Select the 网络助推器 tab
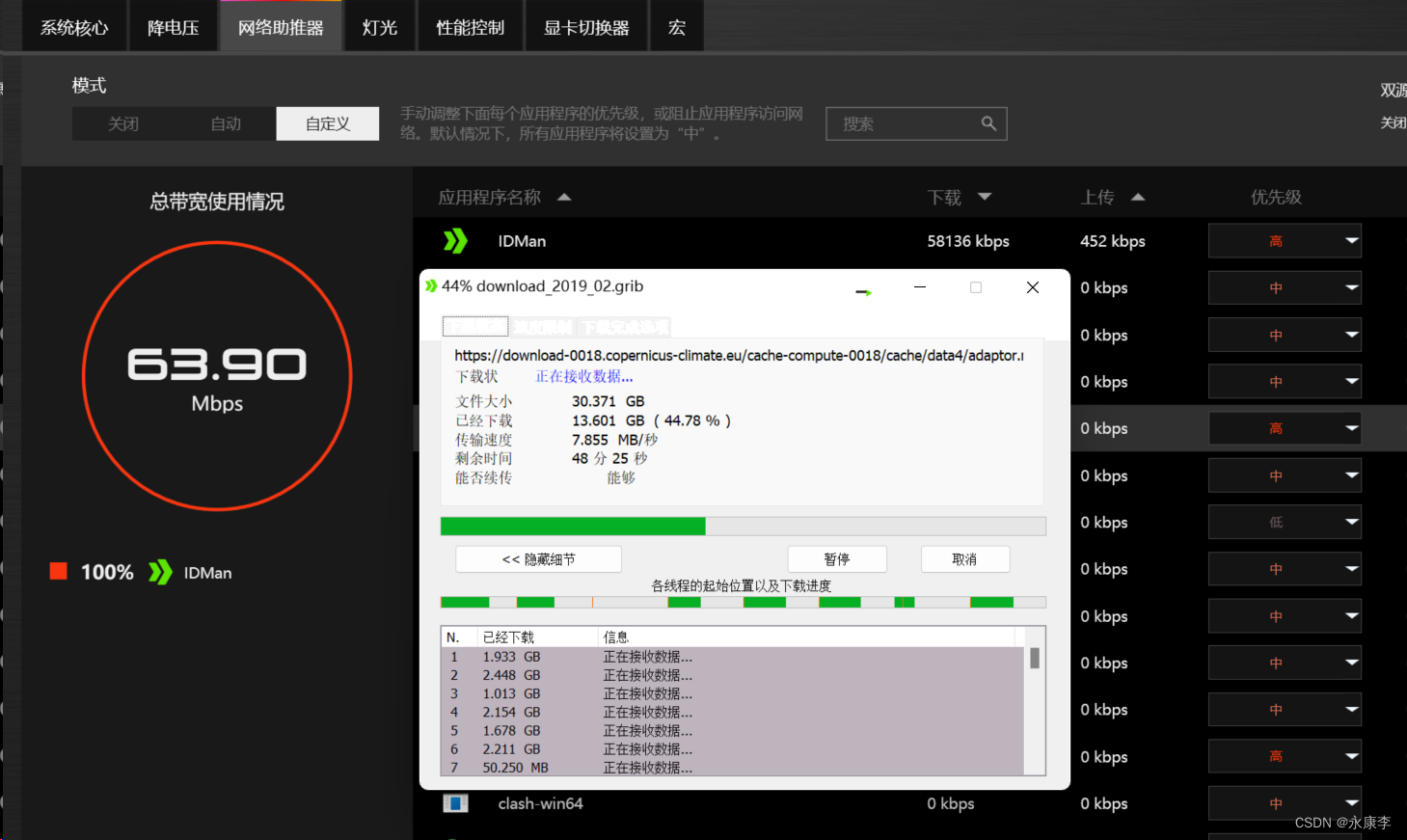The width and height of the screenshot is (1407, 840). click(281, 27)
